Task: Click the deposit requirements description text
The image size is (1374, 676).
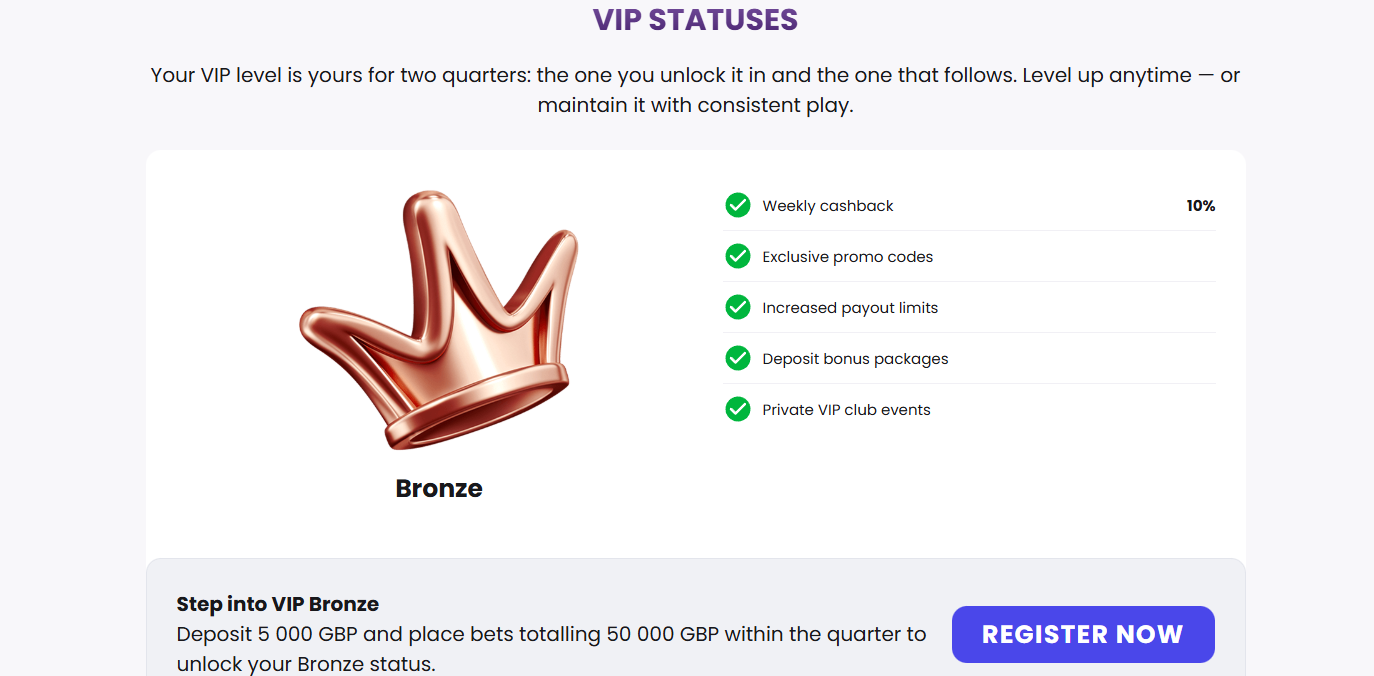Action: (550, 648)
